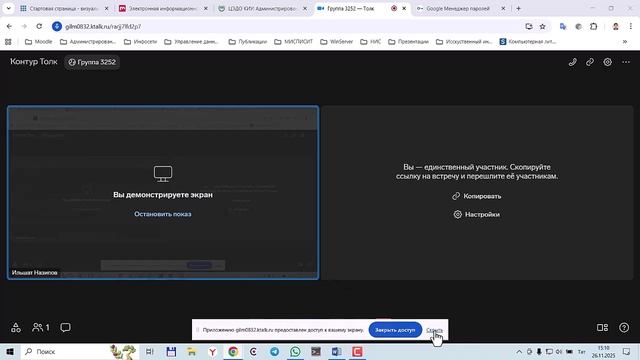Viewport: 640px width, 360px height.
Task: Open the Публикации bookmark folder
Action: coord(248,42)
